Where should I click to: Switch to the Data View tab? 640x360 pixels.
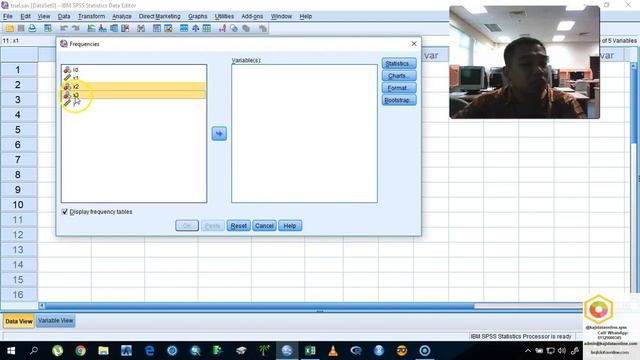(x=18, y=321)
